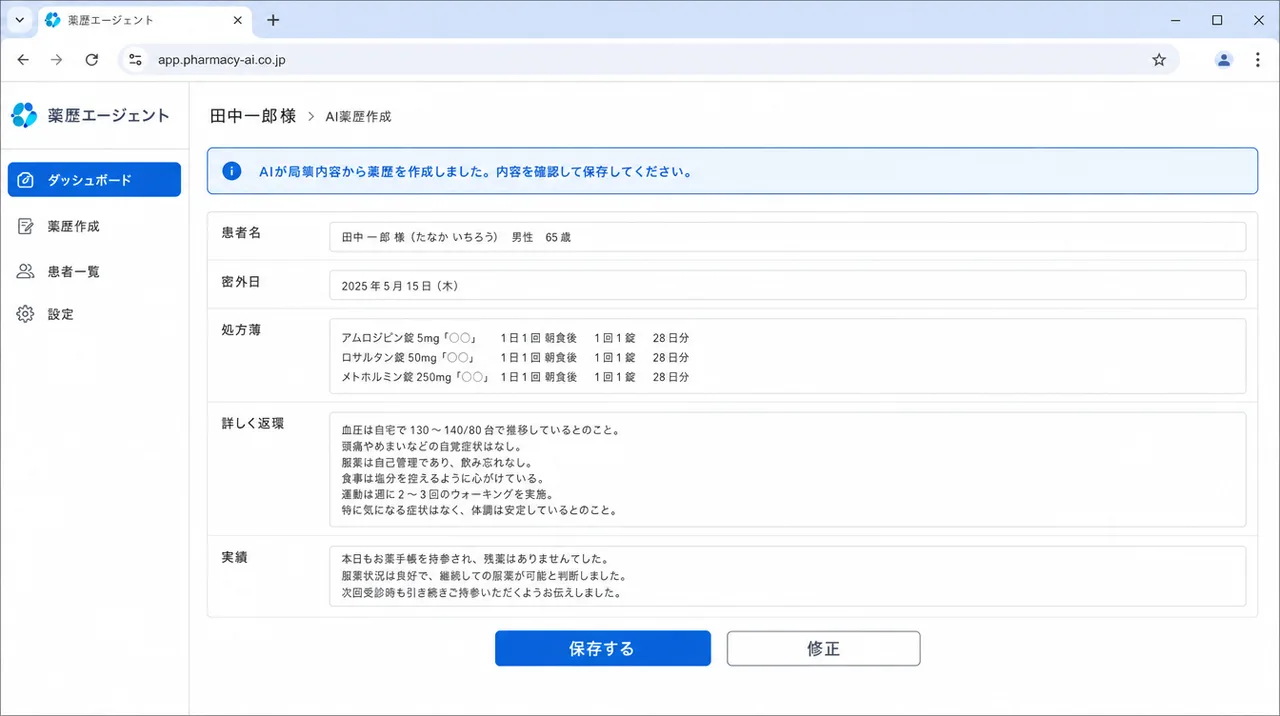Screen dimensions: 1280x716
Task: Click the ロサルタン錠 50mg prescription line
Action: tap(515, 357)
